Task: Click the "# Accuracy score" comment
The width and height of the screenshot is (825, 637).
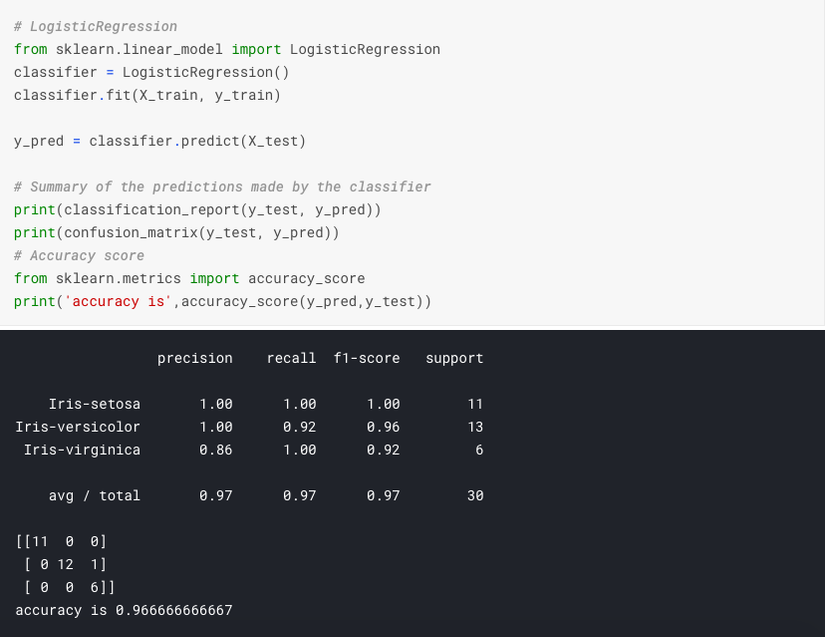Action: pos(79,256)
